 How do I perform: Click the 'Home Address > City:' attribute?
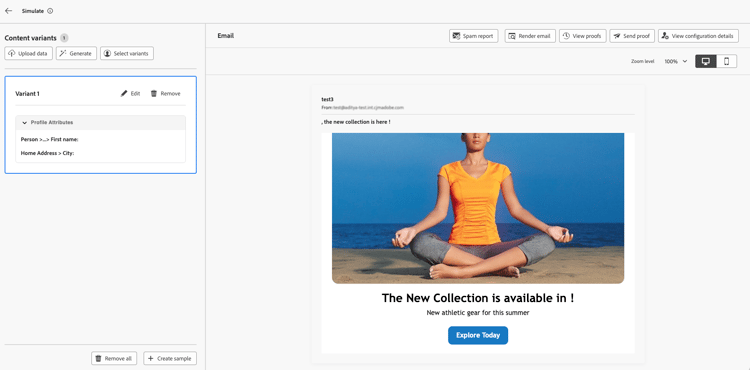(x=47, y=153)
